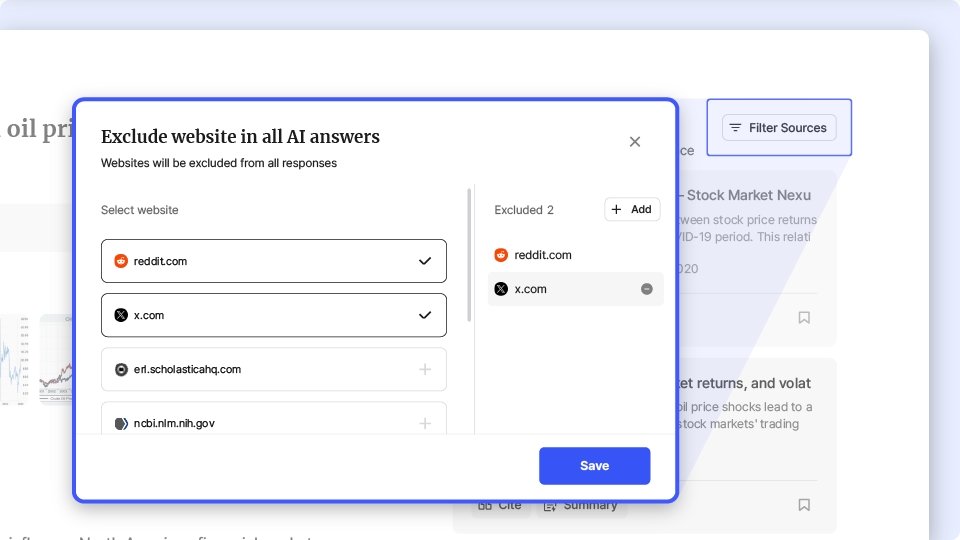Open the Filter Sources menu

click(x=779, y=128)
